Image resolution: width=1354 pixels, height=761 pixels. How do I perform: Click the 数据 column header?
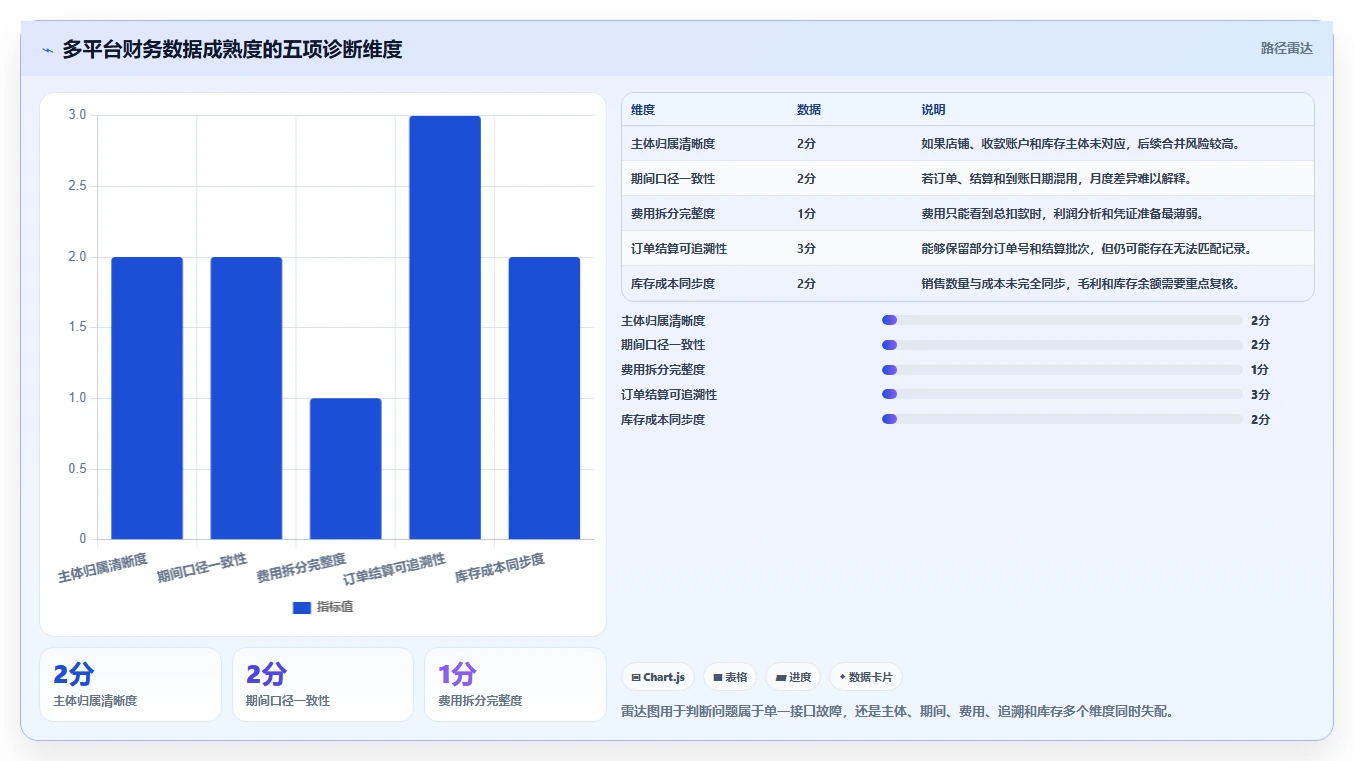pos(809,110)
